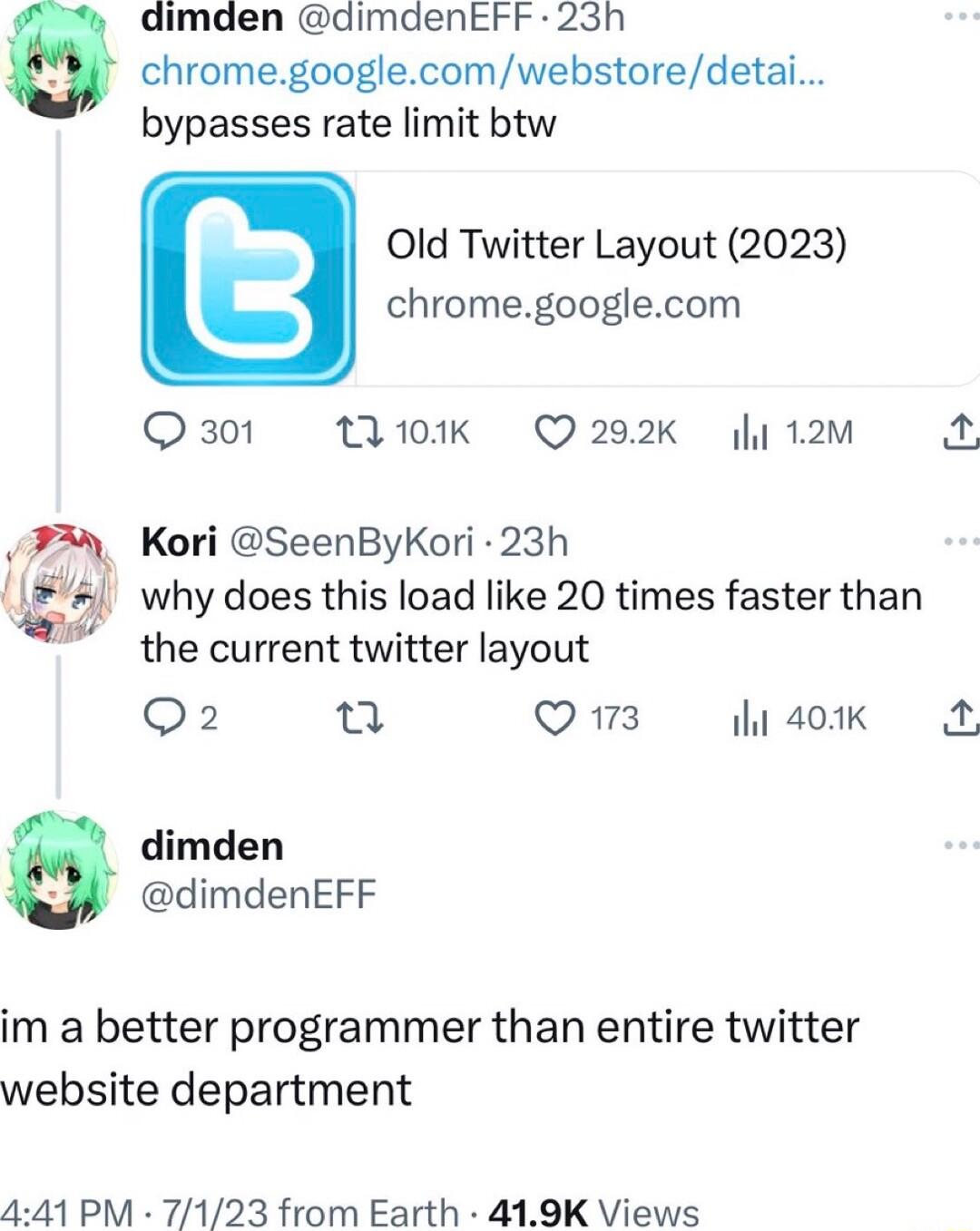This screenshot has height=1231, width=980.
Task: Reply to dimden's extension tweet
Action: pyautogui.click(x=168, y=433)
